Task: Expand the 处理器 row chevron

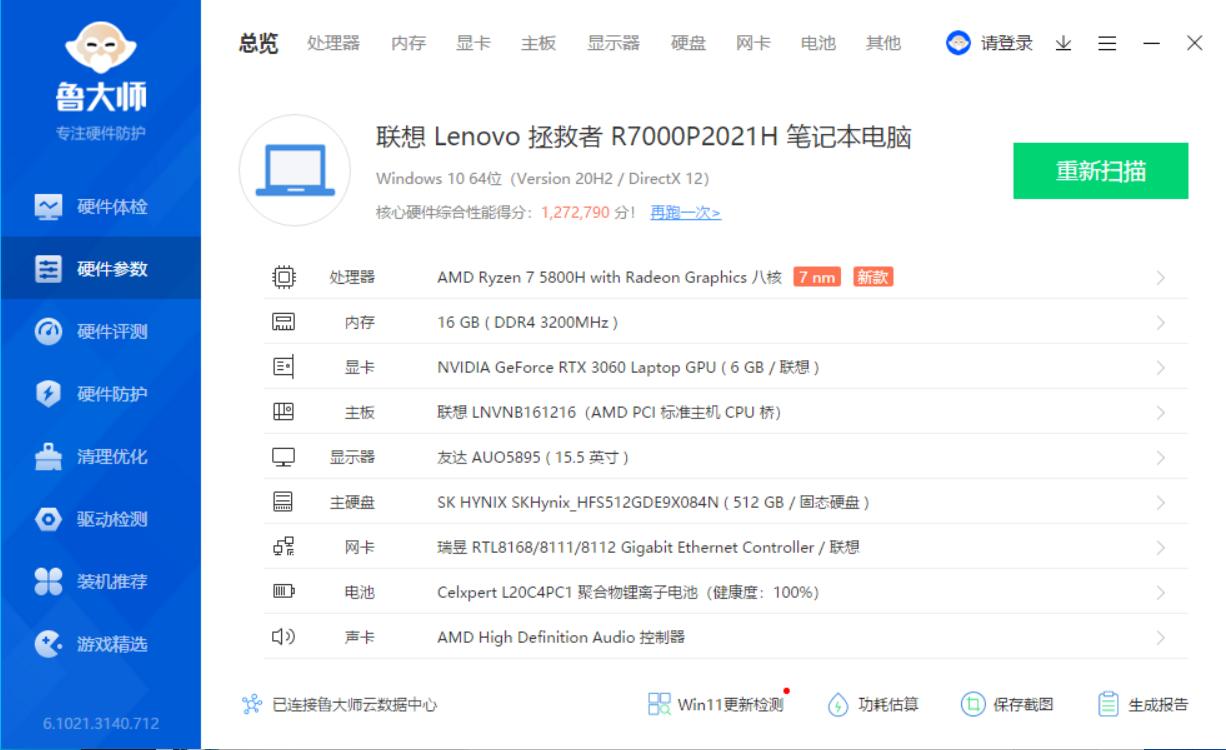Action: click(x=1160, y=277)
